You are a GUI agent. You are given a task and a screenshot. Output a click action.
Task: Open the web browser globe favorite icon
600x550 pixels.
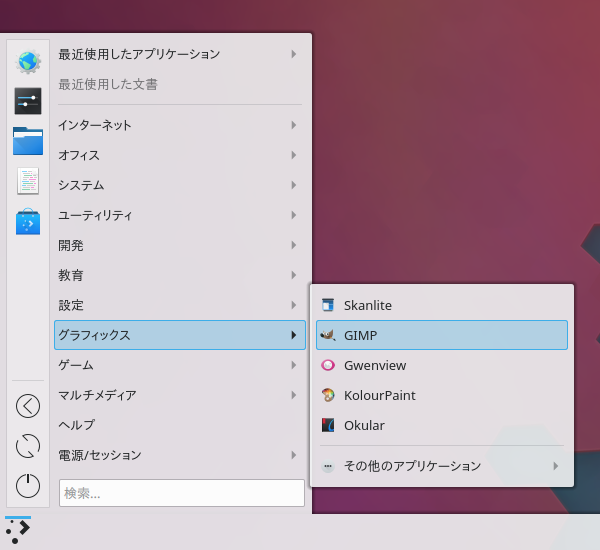click(28, 61)
